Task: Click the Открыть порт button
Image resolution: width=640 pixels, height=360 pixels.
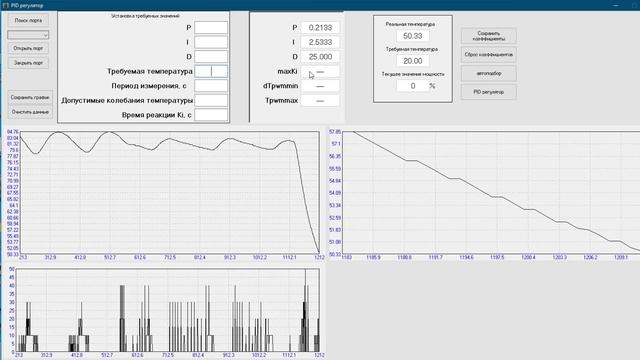Action: point(28,48)
